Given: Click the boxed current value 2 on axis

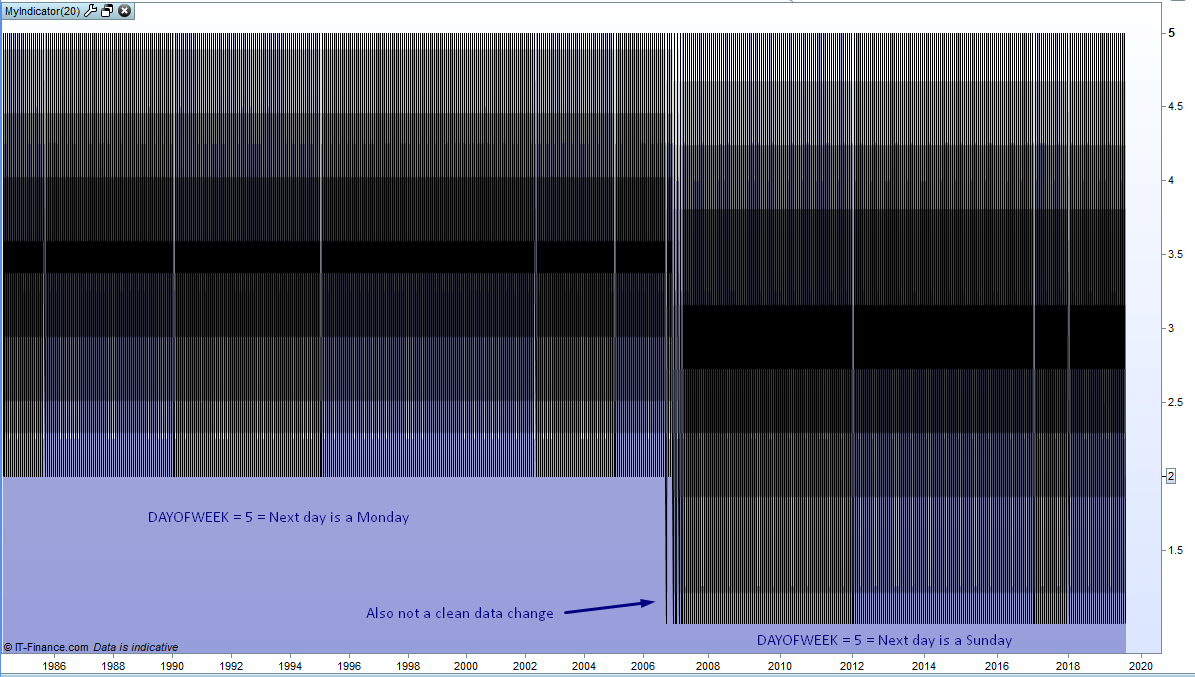Looking at the screenshot, I should tap(1171, 476).
